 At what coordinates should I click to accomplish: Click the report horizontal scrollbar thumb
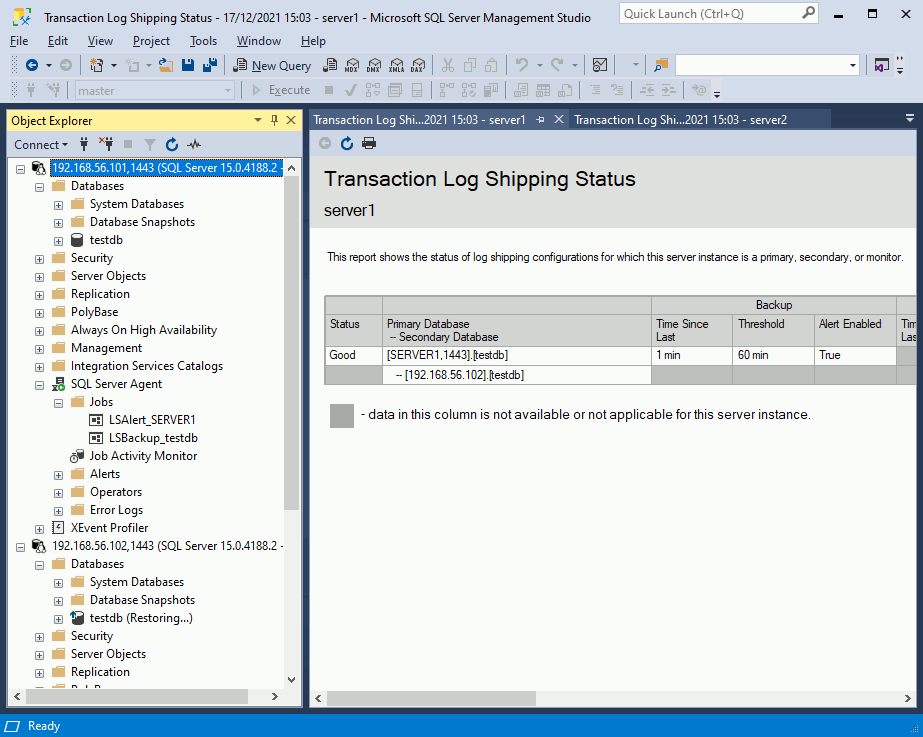click(431, 698)
